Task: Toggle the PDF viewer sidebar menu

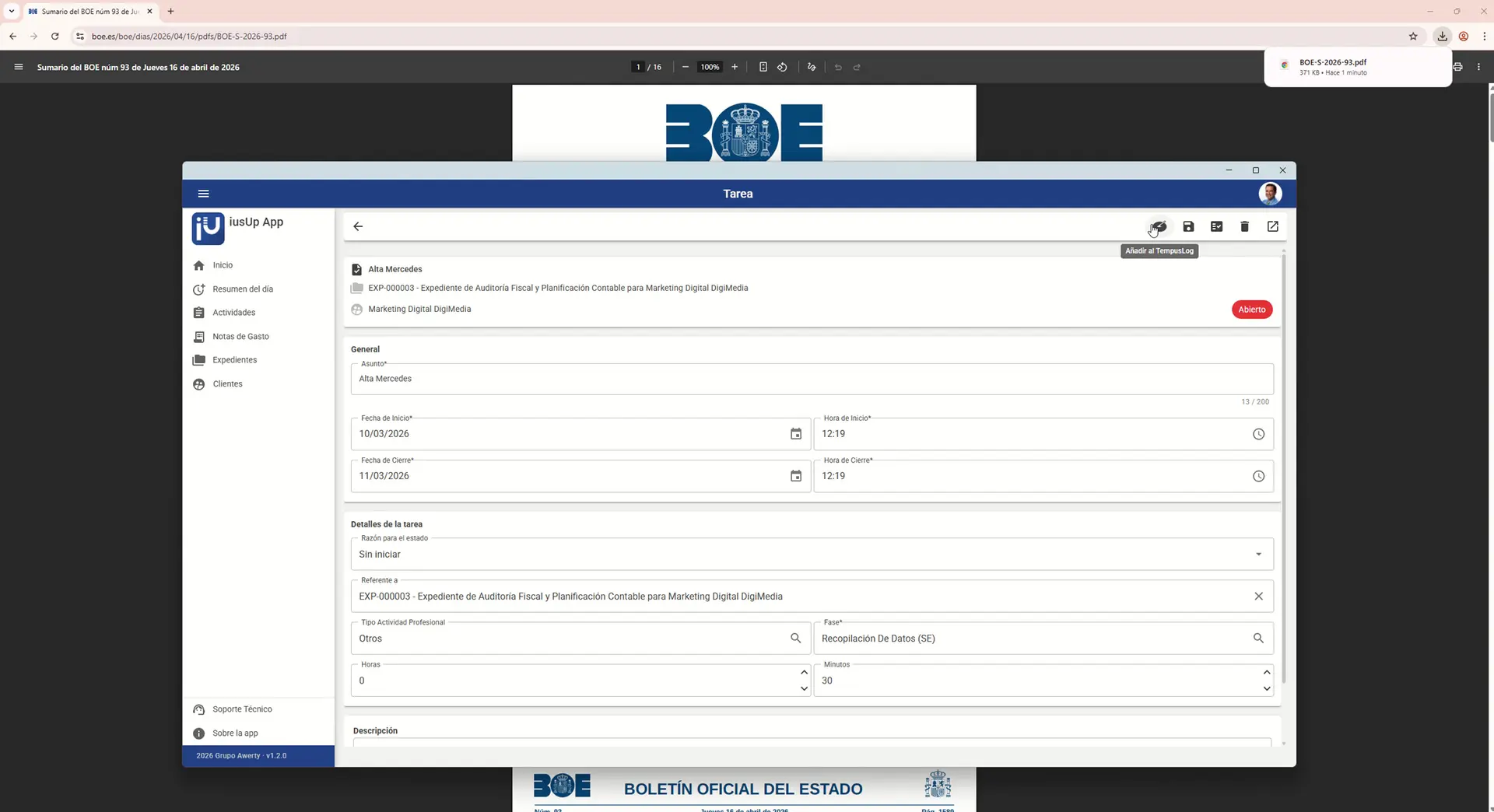Action: pyautogui.click(x=19, y=67)
